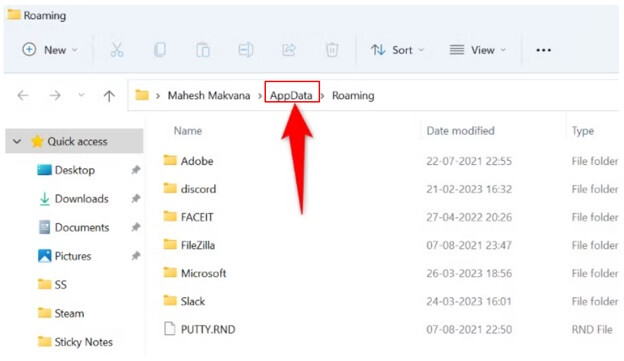Click the Share icon in toolbar

[x=289, y=50]
